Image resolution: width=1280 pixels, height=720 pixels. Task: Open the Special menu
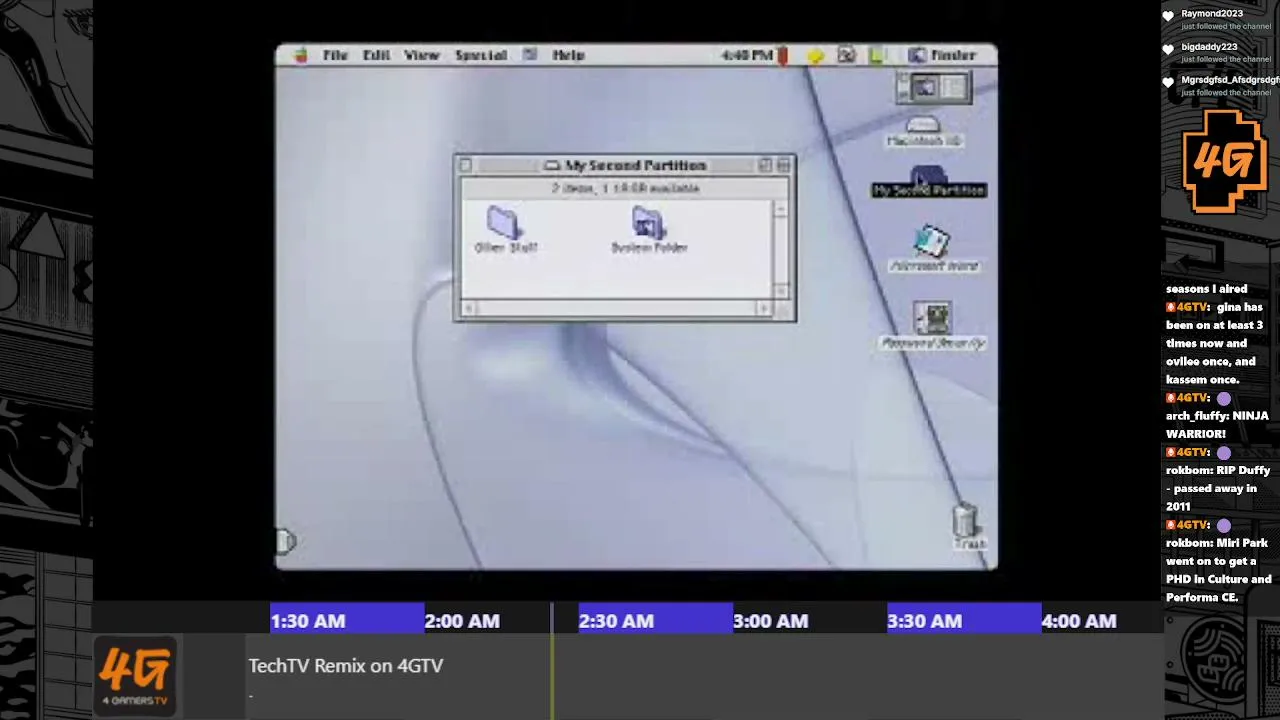(x=481, y=56)
